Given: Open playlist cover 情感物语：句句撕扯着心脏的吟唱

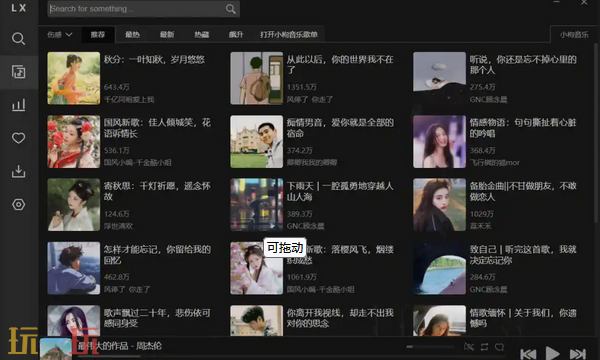Looking at the screenshot, I should coord(439,142).
